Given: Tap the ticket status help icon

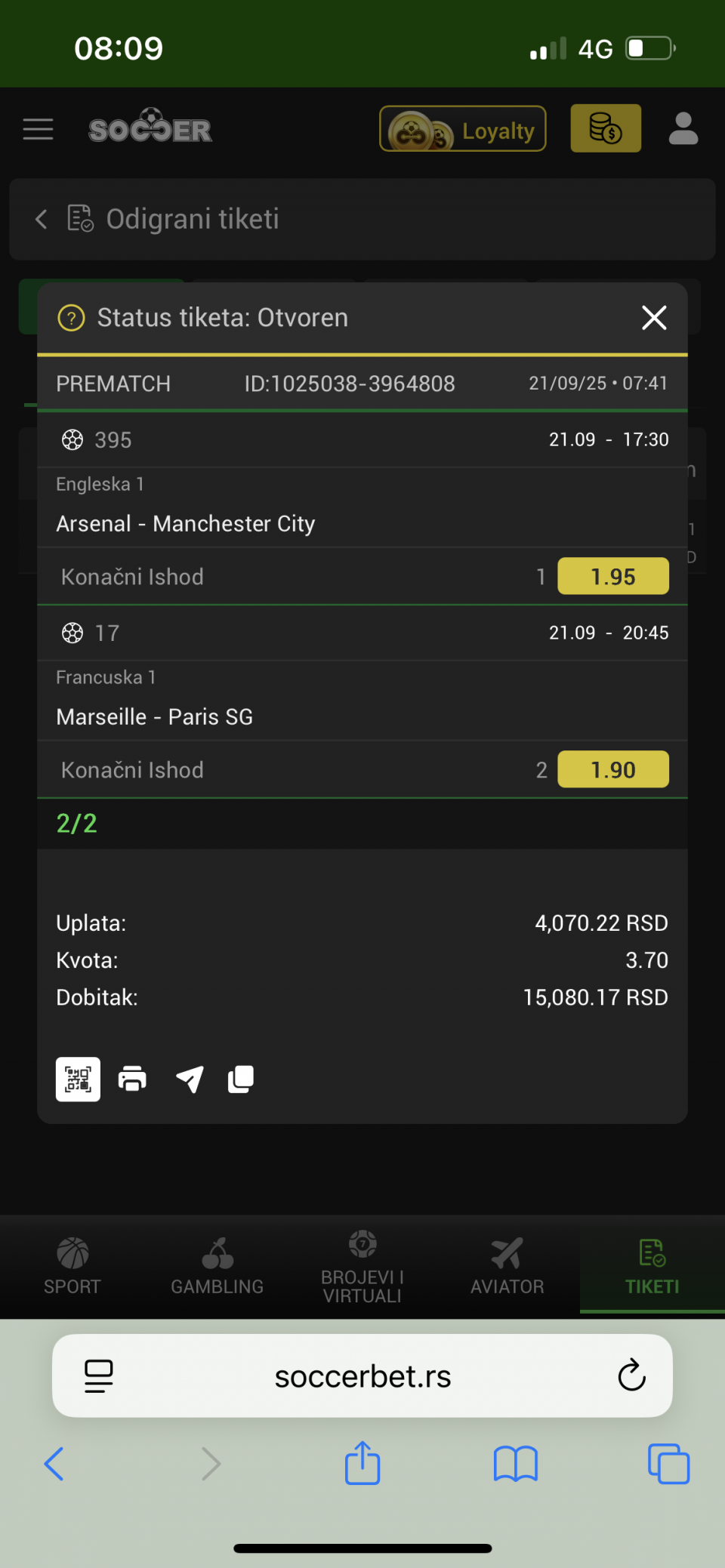Looking at the screenshot, I should (x=71, y=318).
